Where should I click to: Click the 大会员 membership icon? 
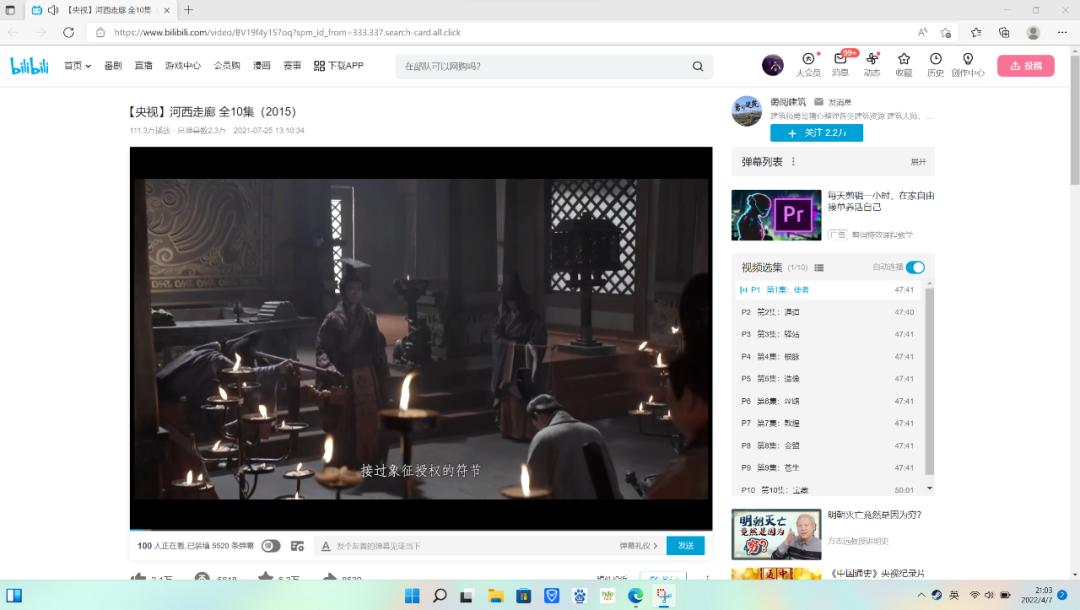(x=808, y=62)
